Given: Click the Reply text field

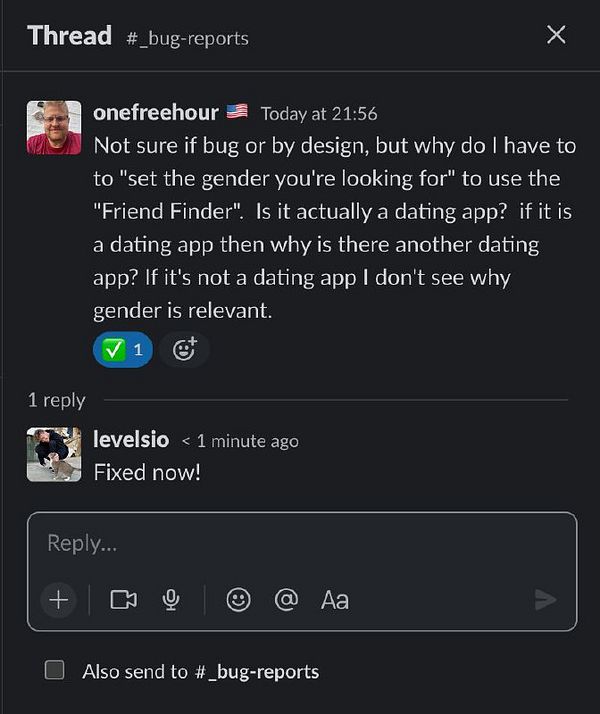Looking at the screenshot, I should click(300, 544).
